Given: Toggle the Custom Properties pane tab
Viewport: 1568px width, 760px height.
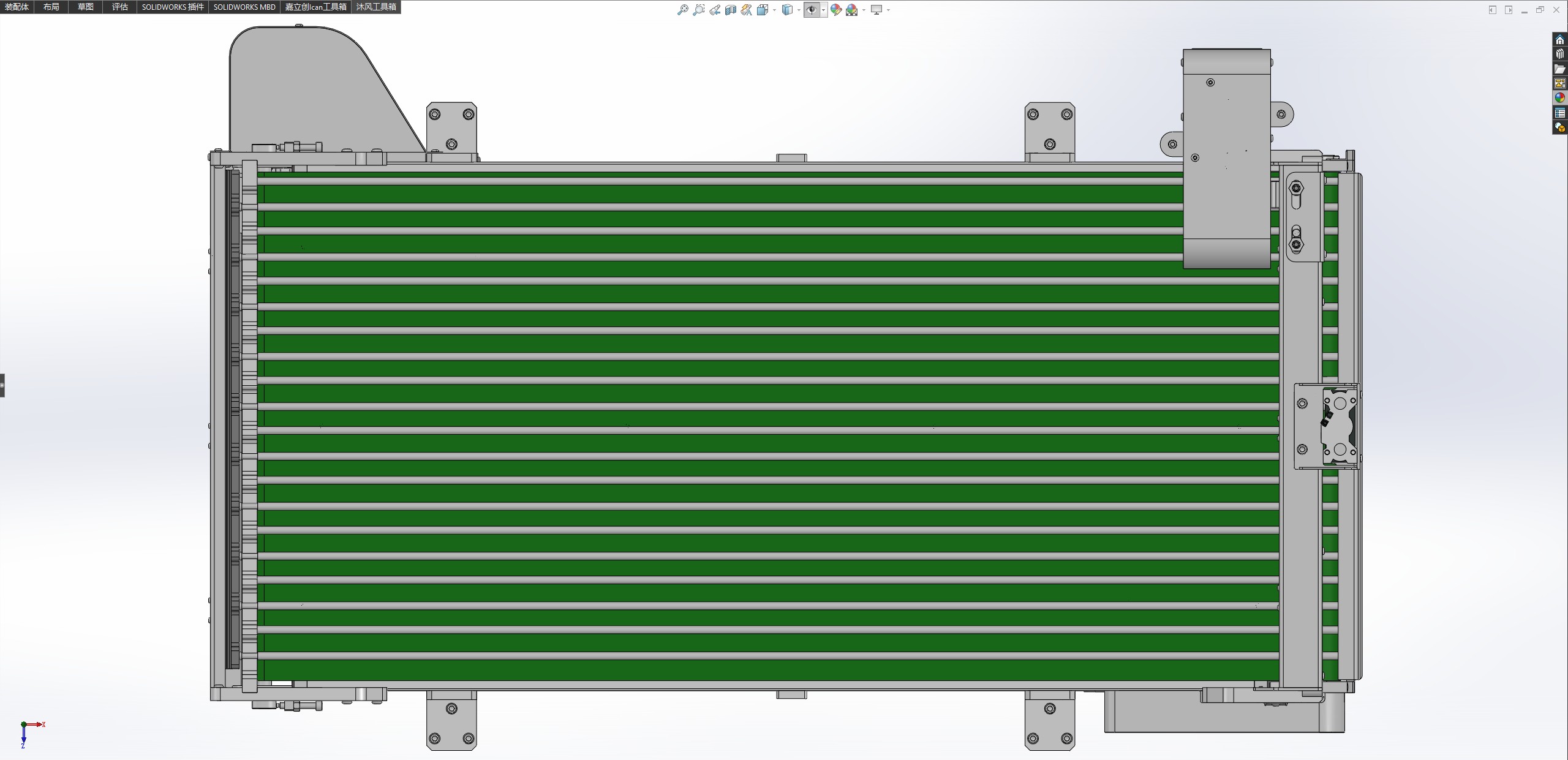Looking at the screenshot, I should click(x=1559, y=113).
